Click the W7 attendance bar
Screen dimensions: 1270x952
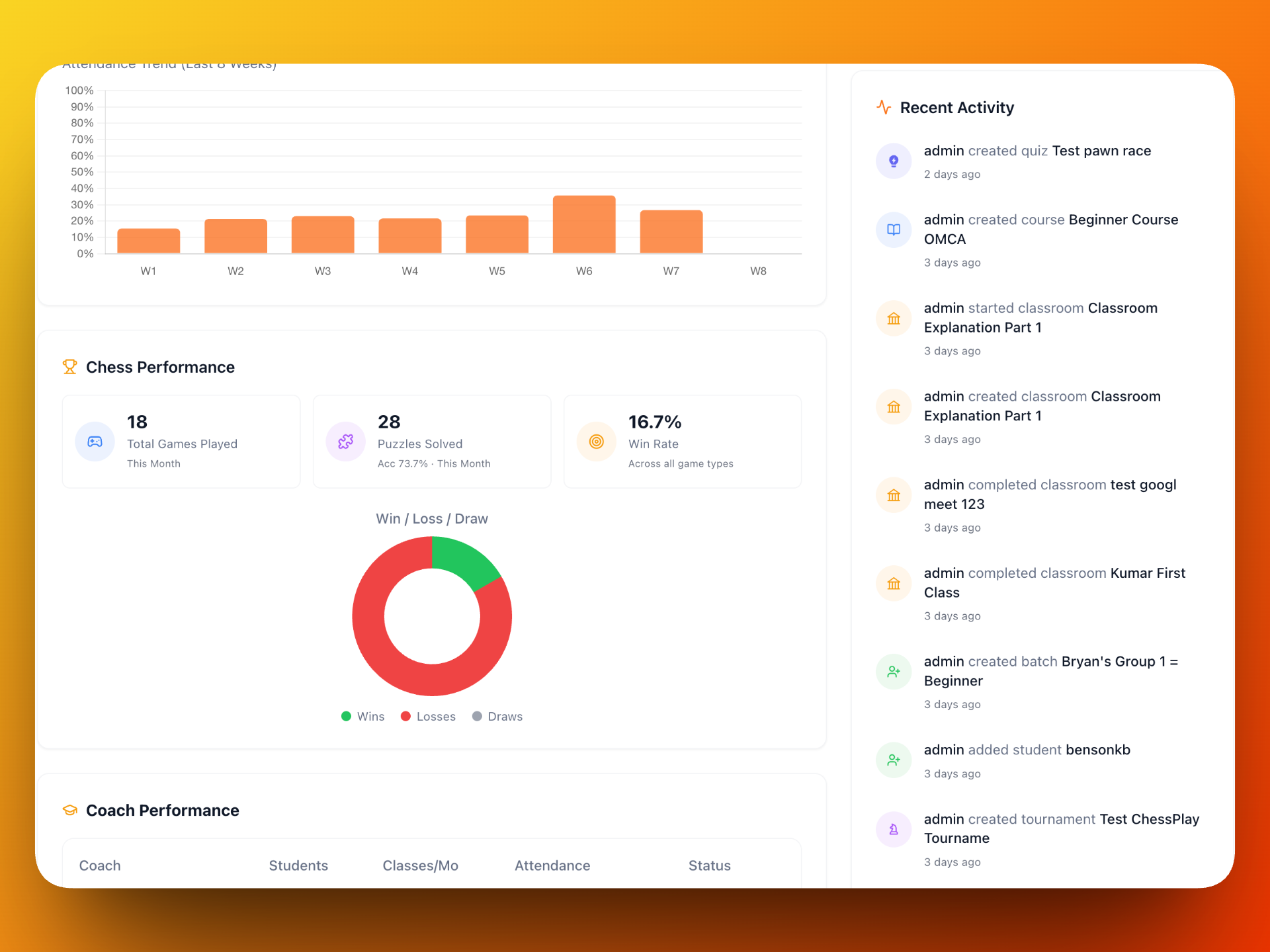click(671, 232)
